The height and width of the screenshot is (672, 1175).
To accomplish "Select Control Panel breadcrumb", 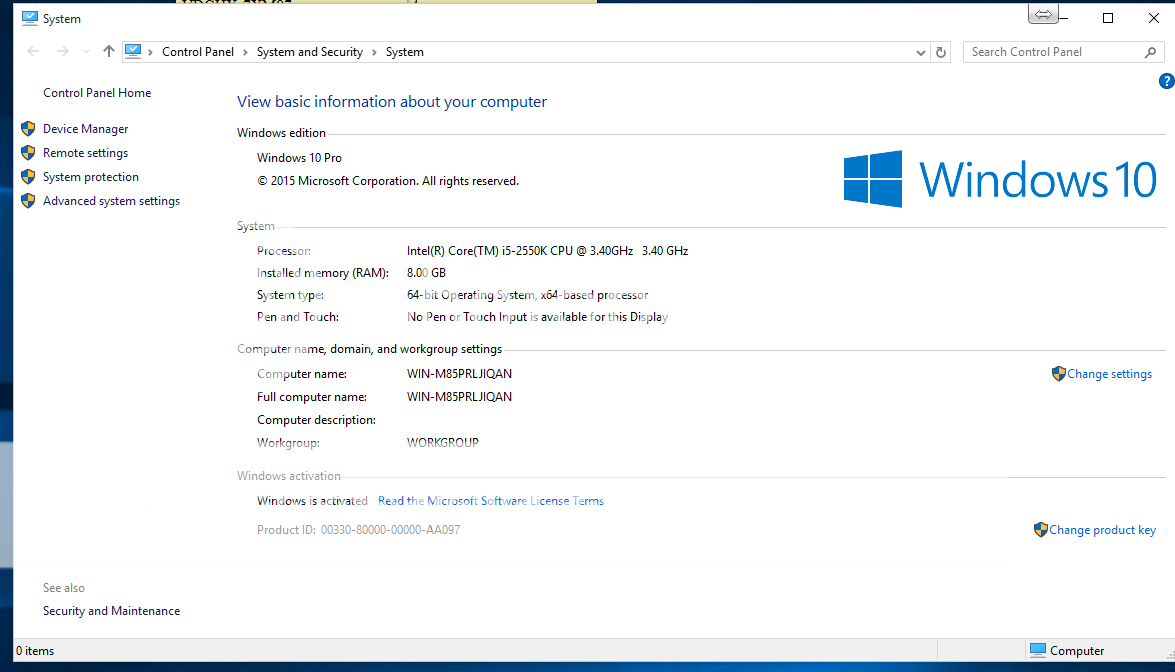I will [198, 52].
